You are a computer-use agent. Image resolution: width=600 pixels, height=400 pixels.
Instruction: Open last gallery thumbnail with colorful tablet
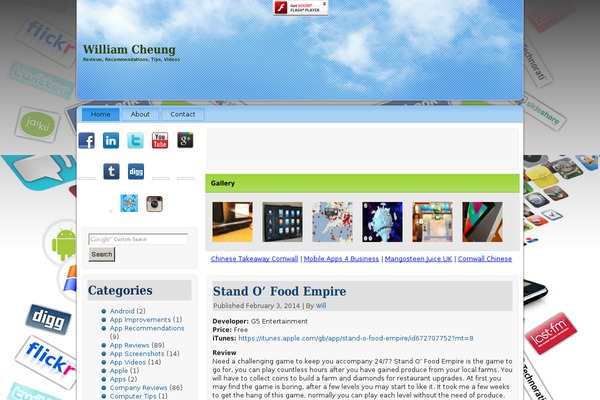coord(483,222)
